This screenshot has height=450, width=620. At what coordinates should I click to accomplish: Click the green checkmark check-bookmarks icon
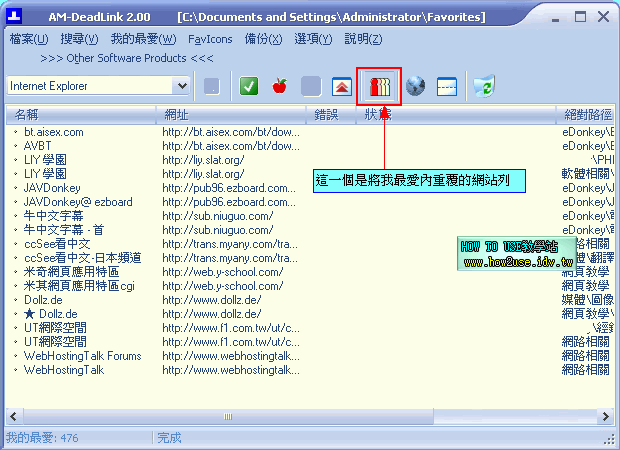pyautogui.click(x=249, y=86)
